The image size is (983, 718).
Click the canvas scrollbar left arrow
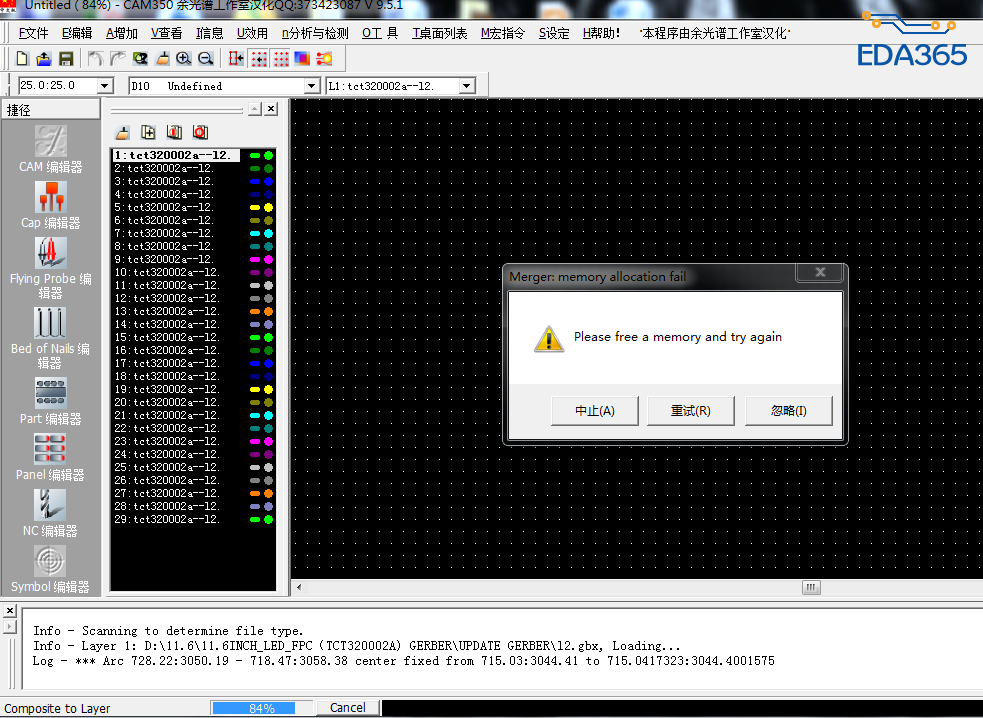(x=299, y=588)
